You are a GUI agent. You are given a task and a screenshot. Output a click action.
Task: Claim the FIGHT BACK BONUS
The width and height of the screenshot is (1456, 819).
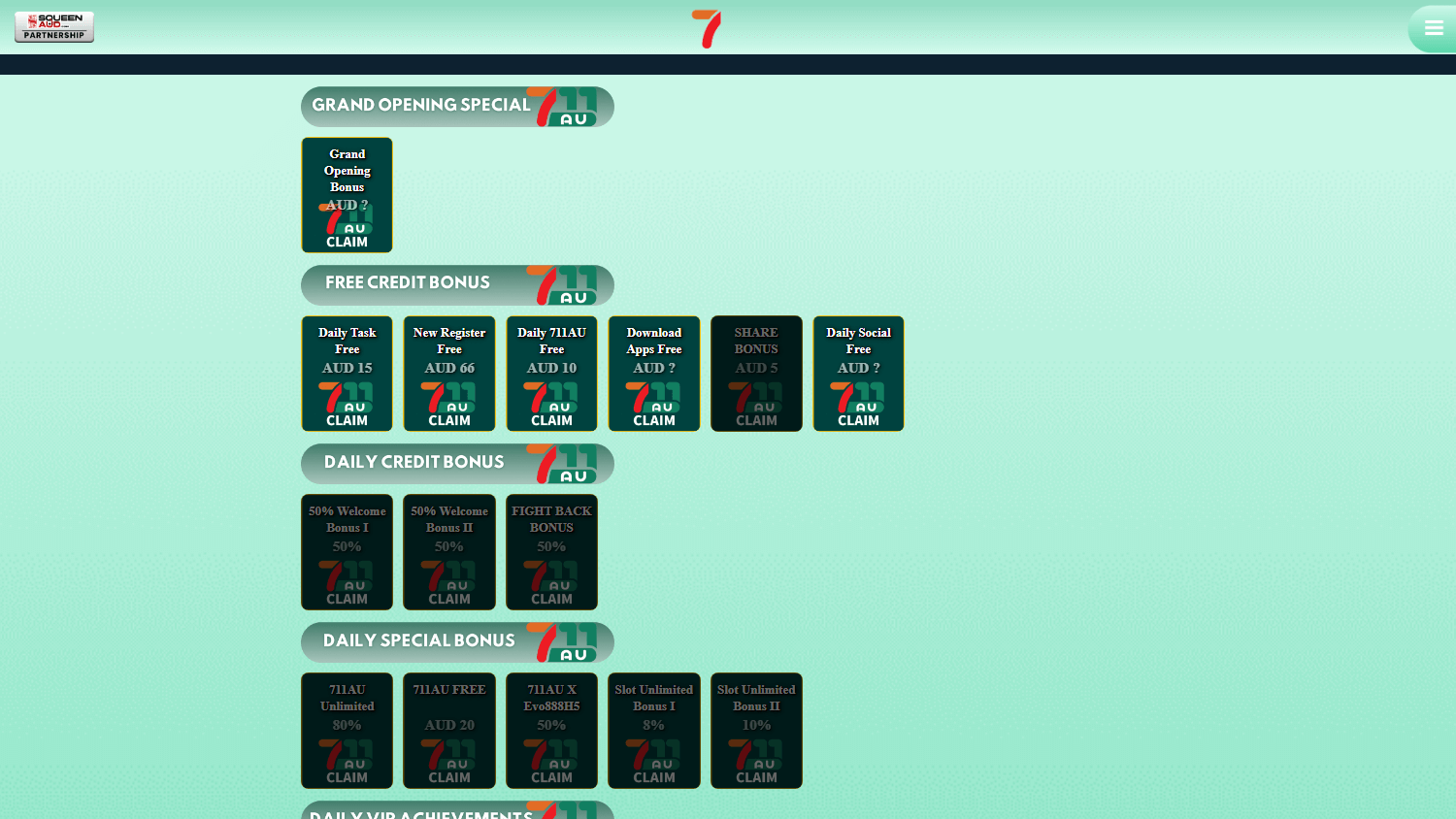pos(551,600)
